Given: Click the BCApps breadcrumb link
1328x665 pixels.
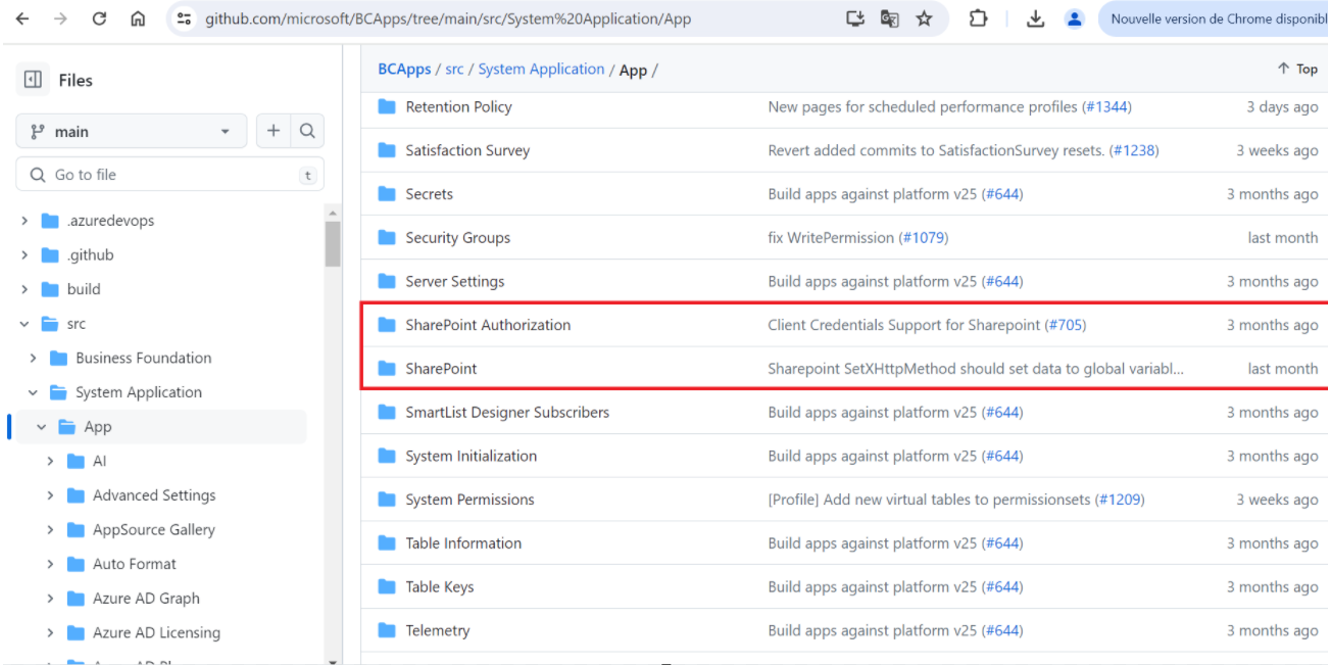Looking at the screenshot, I should 404,69.
